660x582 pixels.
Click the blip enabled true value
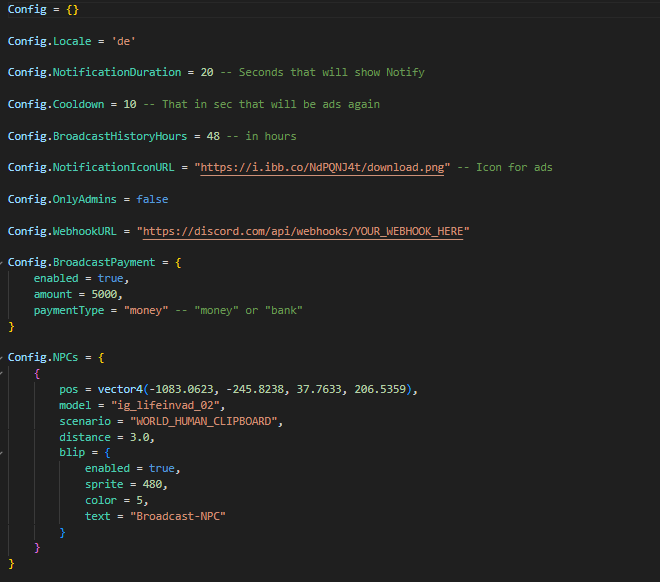pyautogui.click(x=161, y=468)
